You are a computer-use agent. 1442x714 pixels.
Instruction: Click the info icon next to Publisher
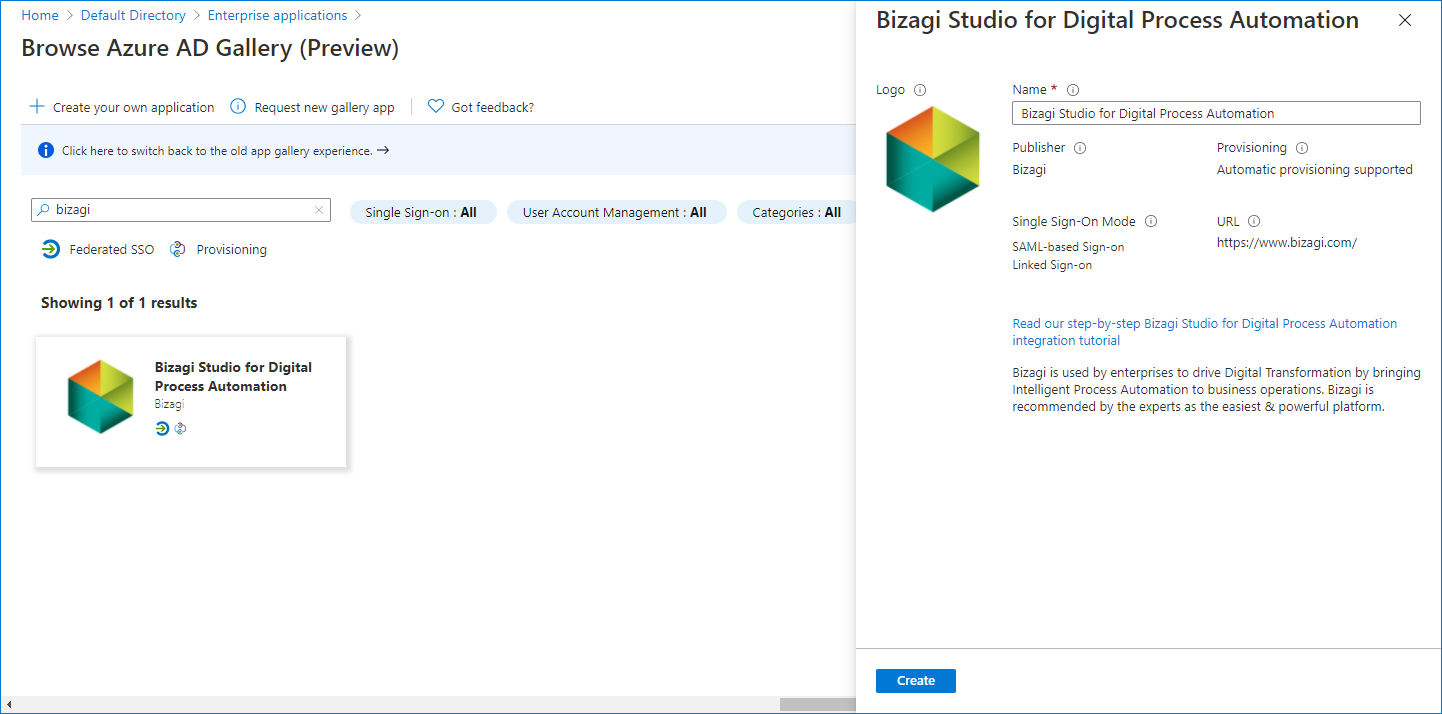click(1080, 148)
